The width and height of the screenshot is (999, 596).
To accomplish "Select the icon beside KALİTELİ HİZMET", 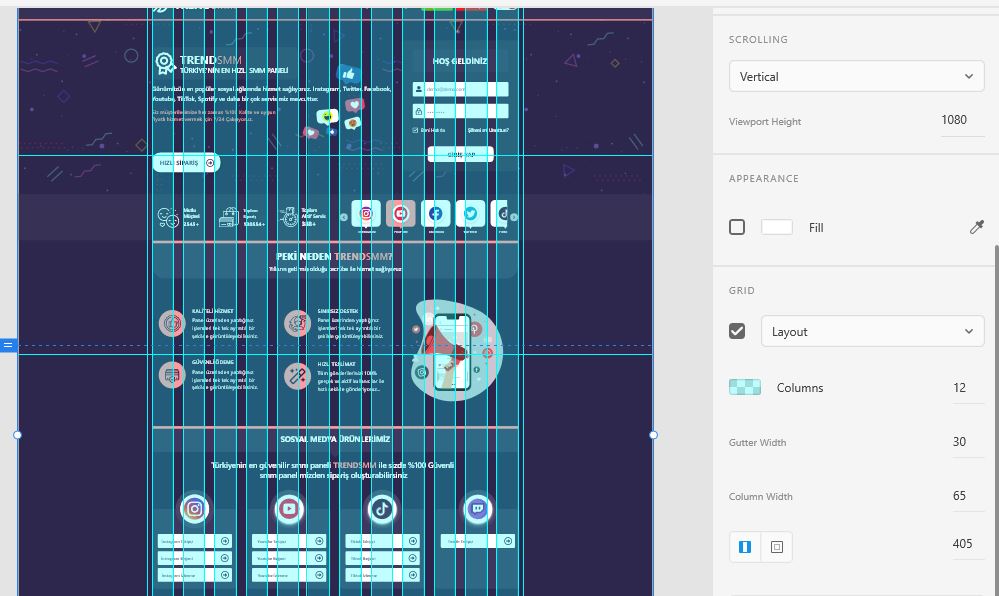I will [172, 324].
